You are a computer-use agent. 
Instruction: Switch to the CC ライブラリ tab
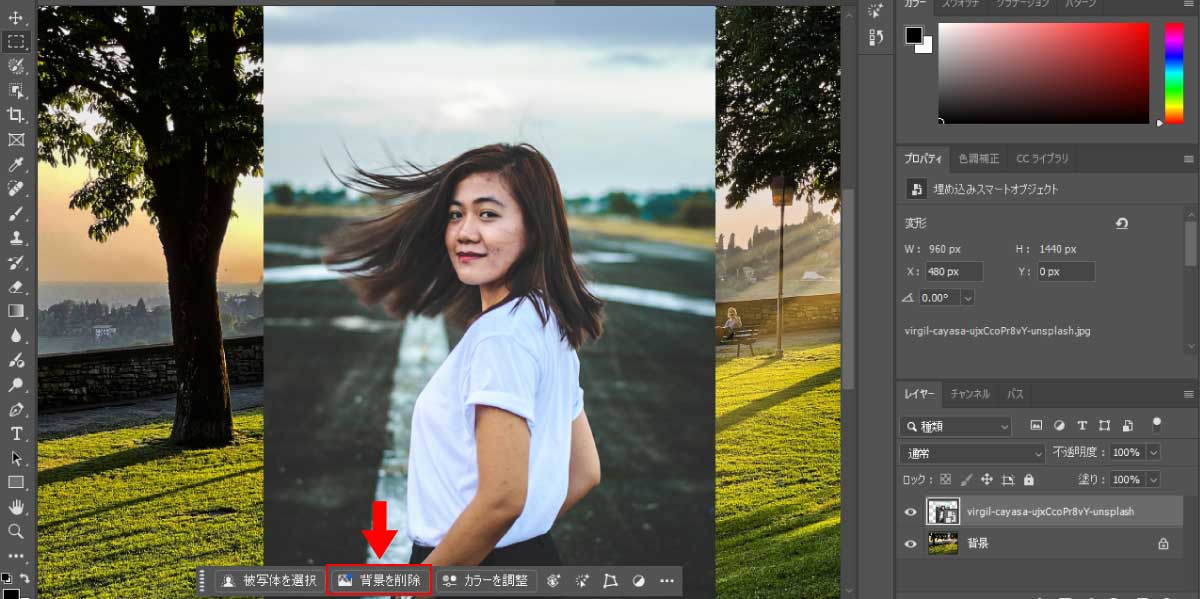1042,158
